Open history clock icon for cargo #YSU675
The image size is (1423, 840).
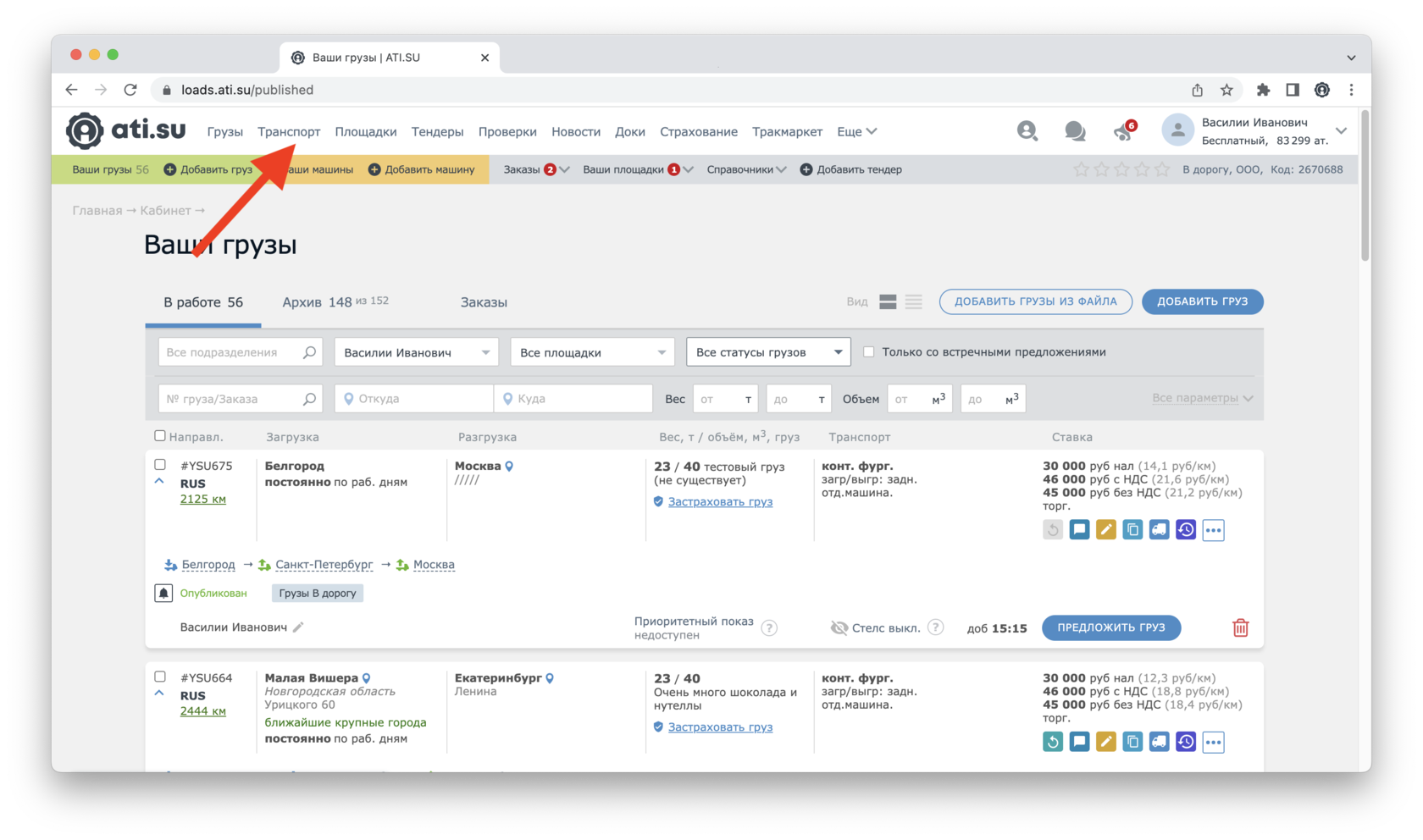1186,530
